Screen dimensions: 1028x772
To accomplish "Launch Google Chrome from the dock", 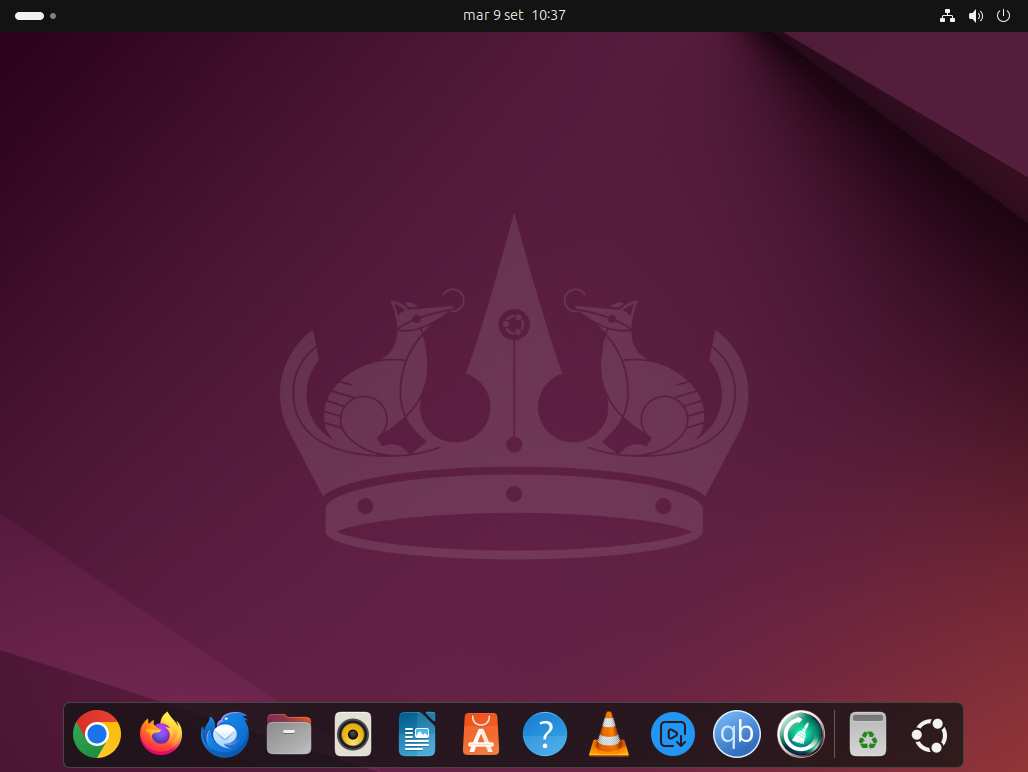I will [97, 734].
